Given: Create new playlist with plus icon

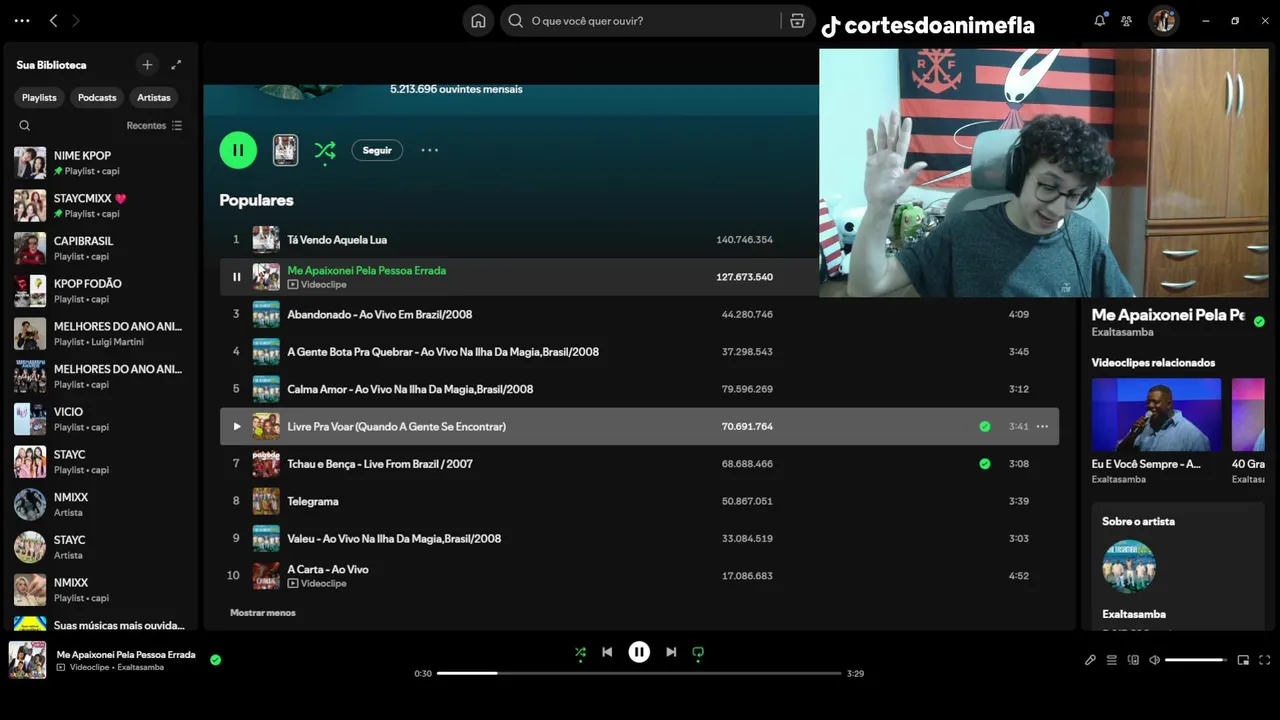Looking at the screenshot, I should click(x=147, y=65).
